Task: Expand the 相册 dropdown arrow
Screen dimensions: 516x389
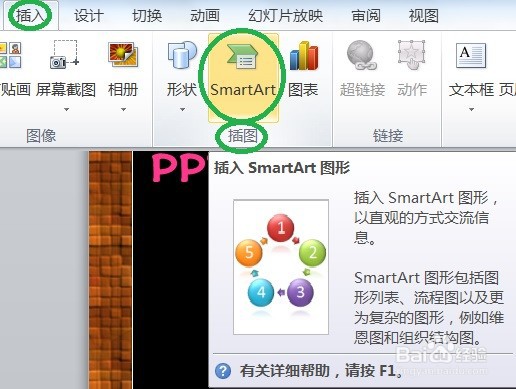Action: coord(123,109)
